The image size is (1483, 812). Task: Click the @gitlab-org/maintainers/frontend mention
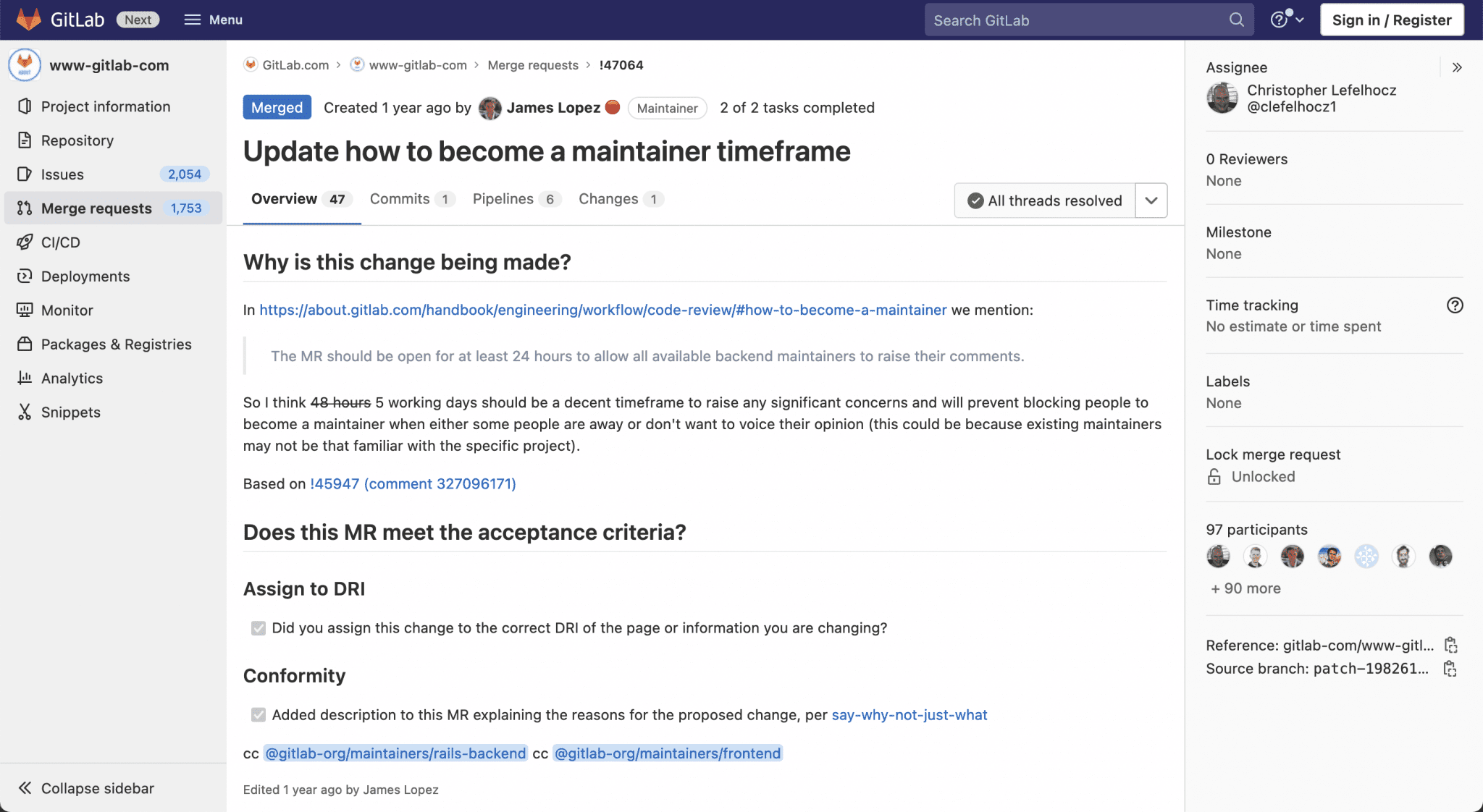point(668,753)
